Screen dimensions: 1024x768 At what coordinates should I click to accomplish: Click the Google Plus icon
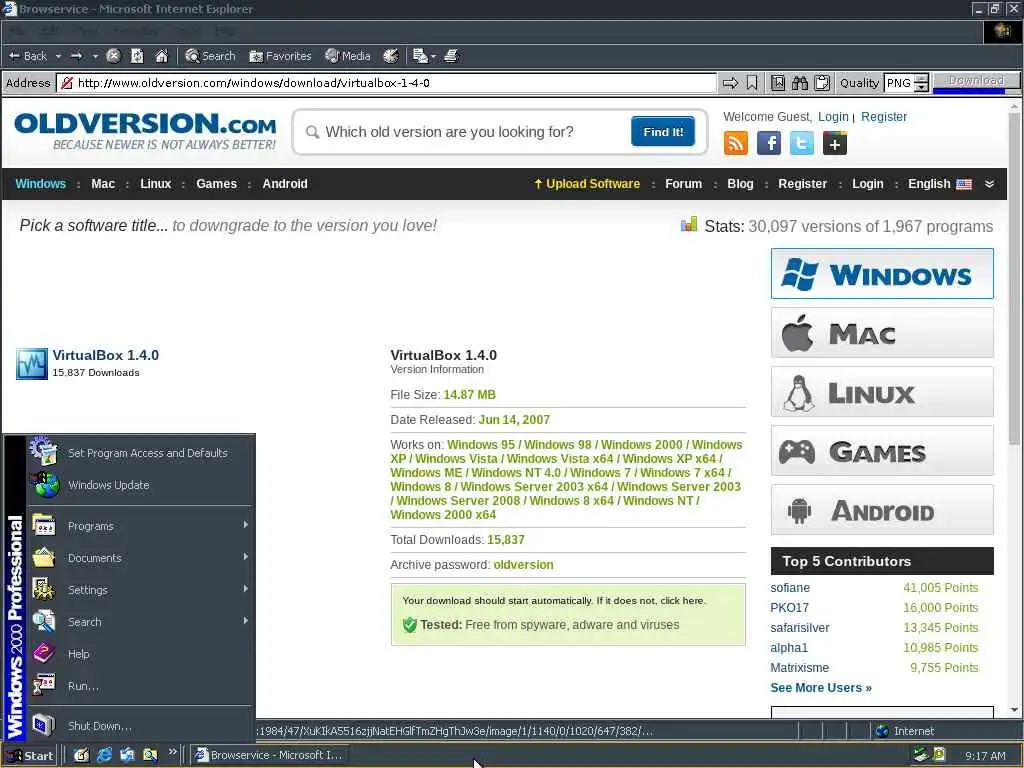tap(835, 143)
